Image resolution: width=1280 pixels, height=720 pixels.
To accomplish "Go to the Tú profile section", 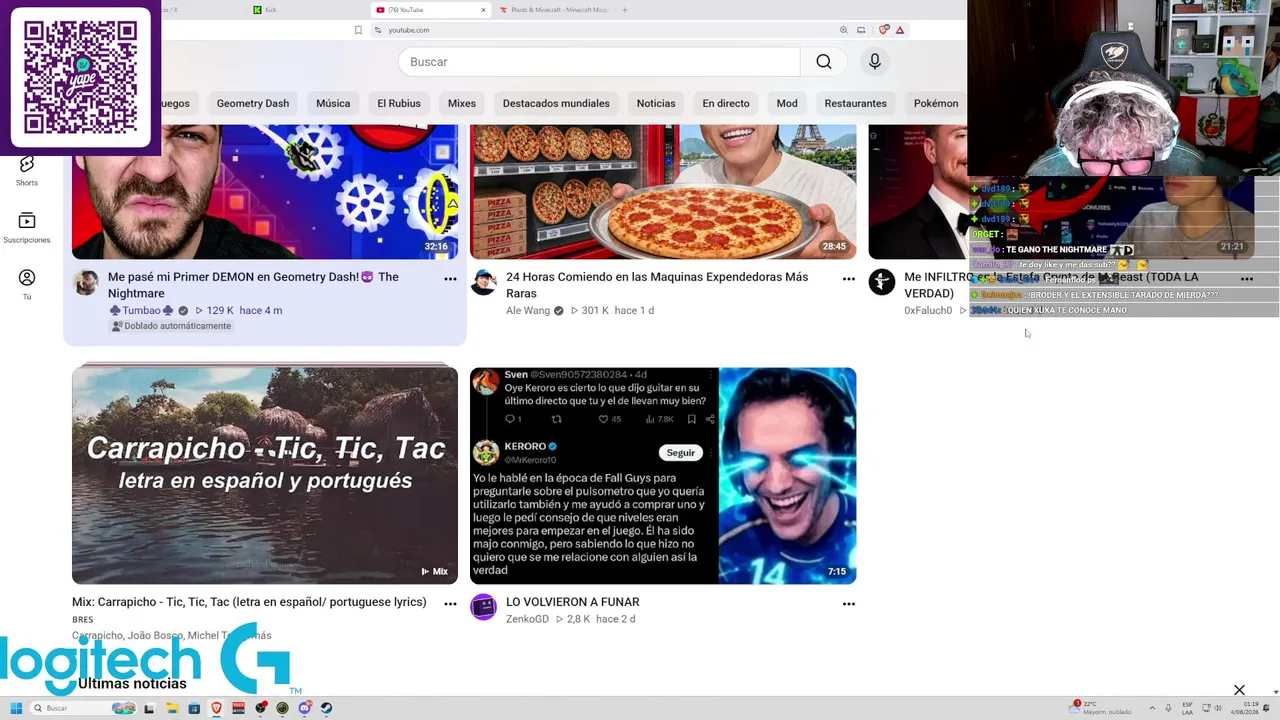I will (27, 284).
